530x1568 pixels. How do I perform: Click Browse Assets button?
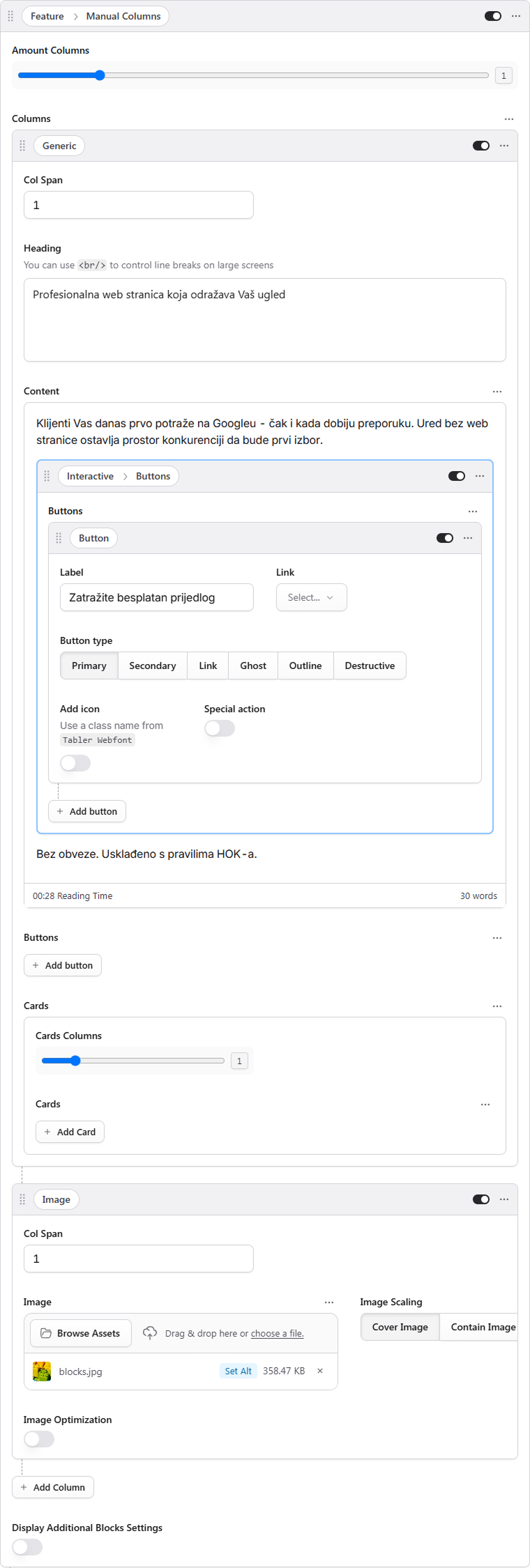click(x=80, y=1333)
